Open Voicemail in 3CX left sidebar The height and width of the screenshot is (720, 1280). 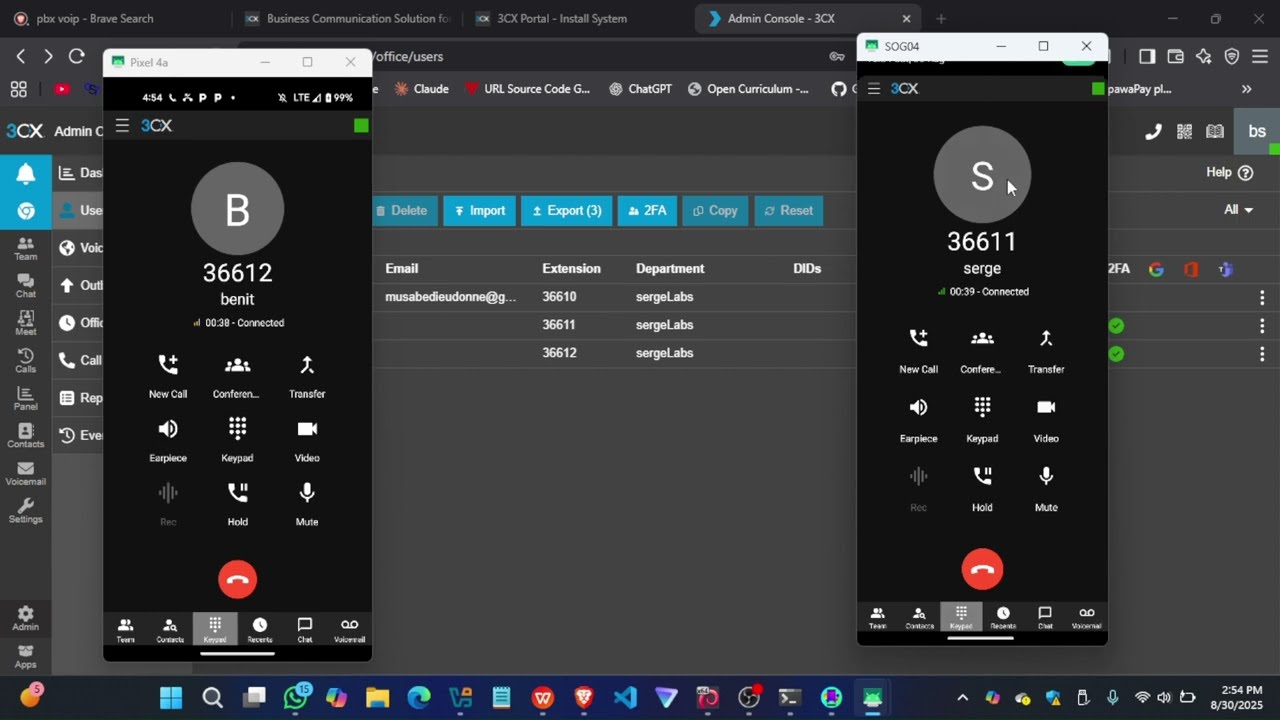point(25,473)
